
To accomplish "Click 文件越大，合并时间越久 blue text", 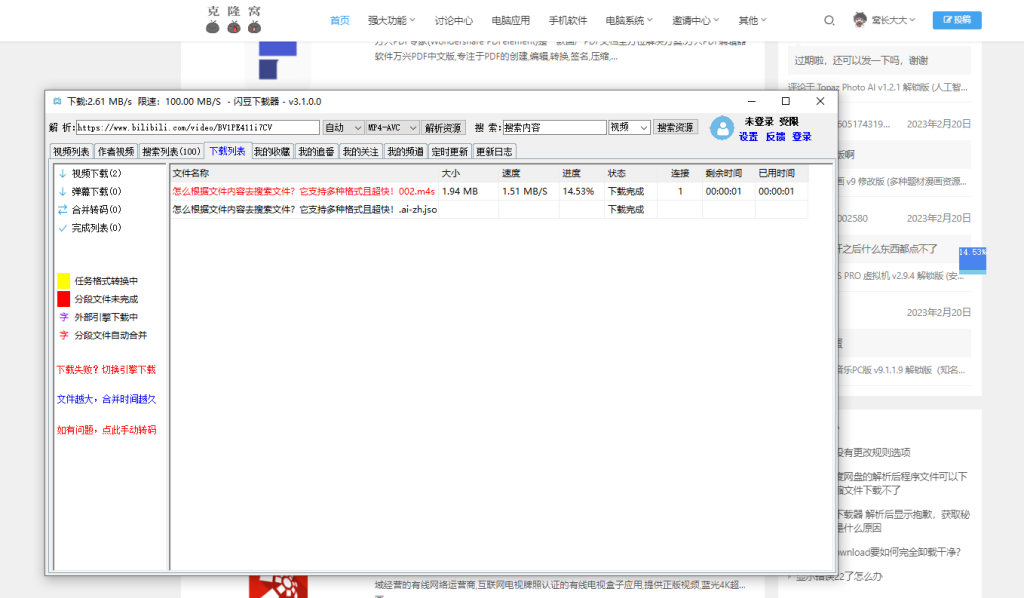I will coord(106,399).
